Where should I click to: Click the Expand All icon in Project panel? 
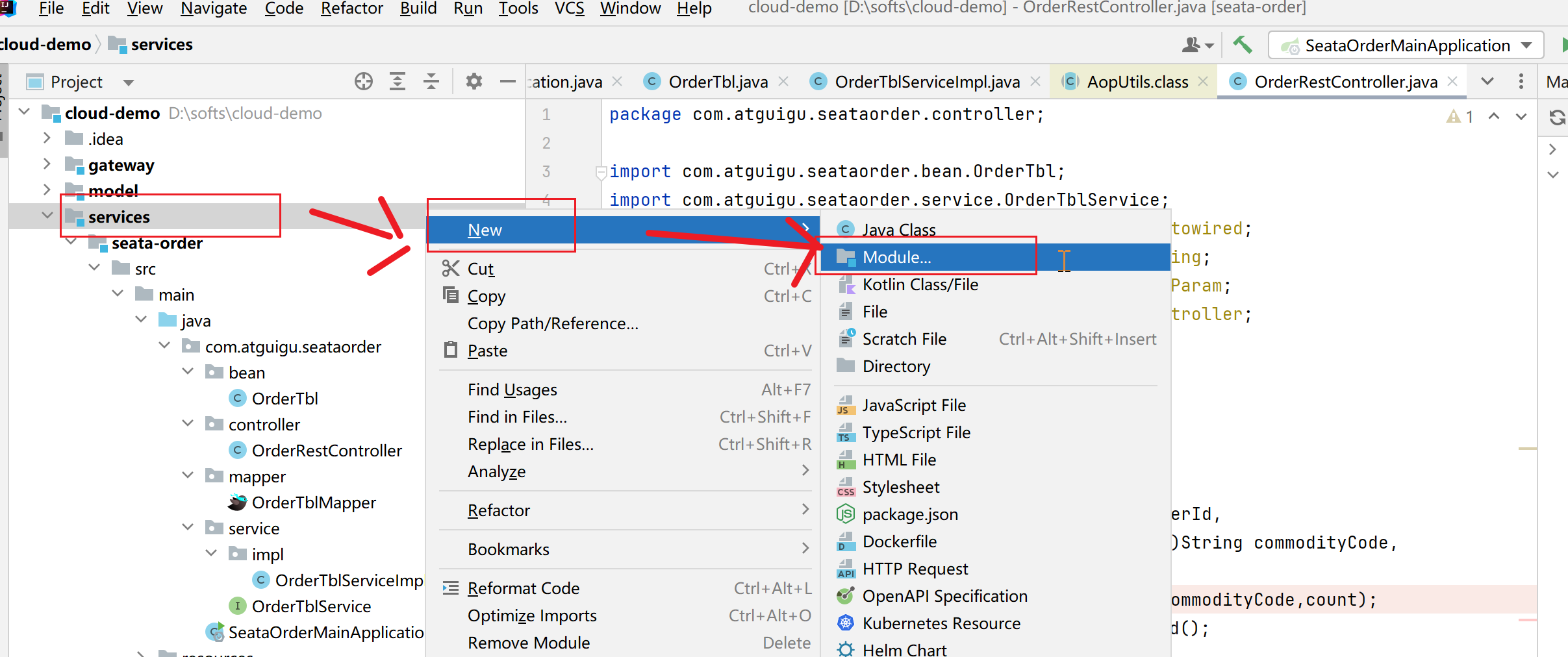tap(398, 82)
